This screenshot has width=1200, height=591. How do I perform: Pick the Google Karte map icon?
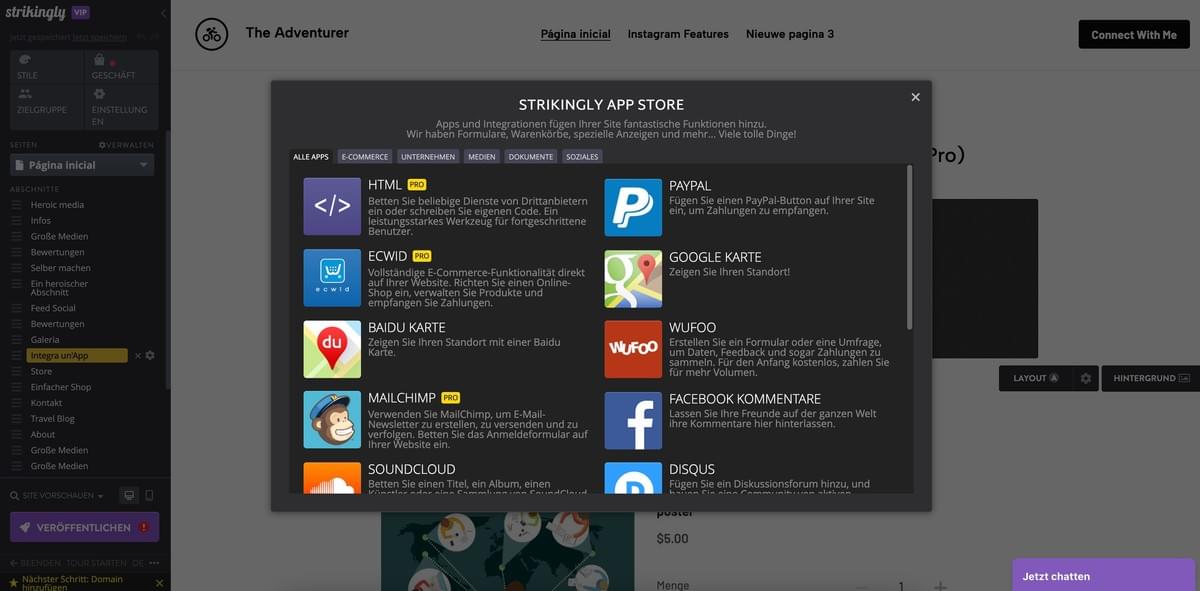(x=633, y=278)
